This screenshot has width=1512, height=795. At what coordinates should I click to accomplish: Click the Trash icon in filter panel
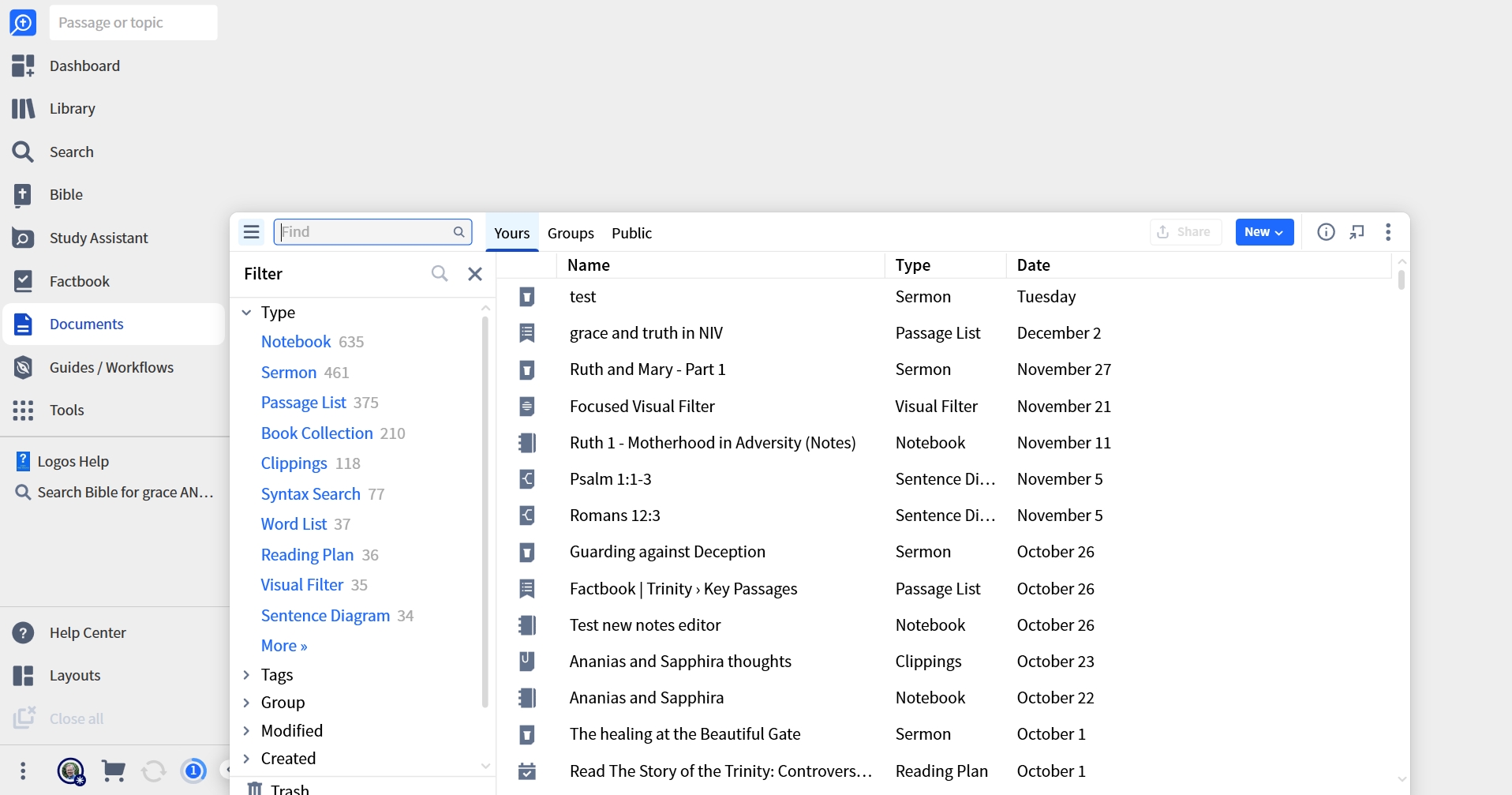(254, 788)
